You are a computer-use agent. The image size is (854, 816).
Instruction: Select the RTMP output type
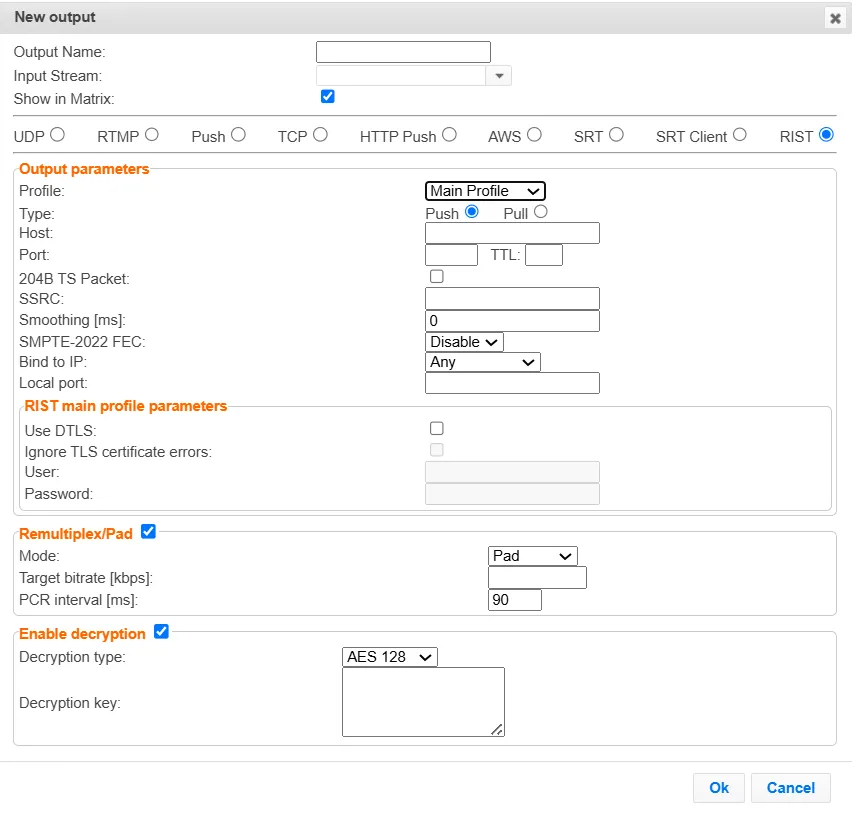[151, 135]
